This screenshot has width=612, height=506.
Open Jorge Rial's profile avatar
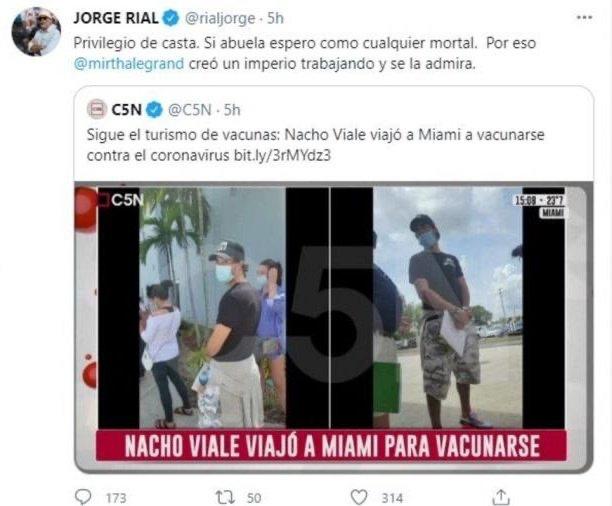pyautogui.click(x=36, y=32)
